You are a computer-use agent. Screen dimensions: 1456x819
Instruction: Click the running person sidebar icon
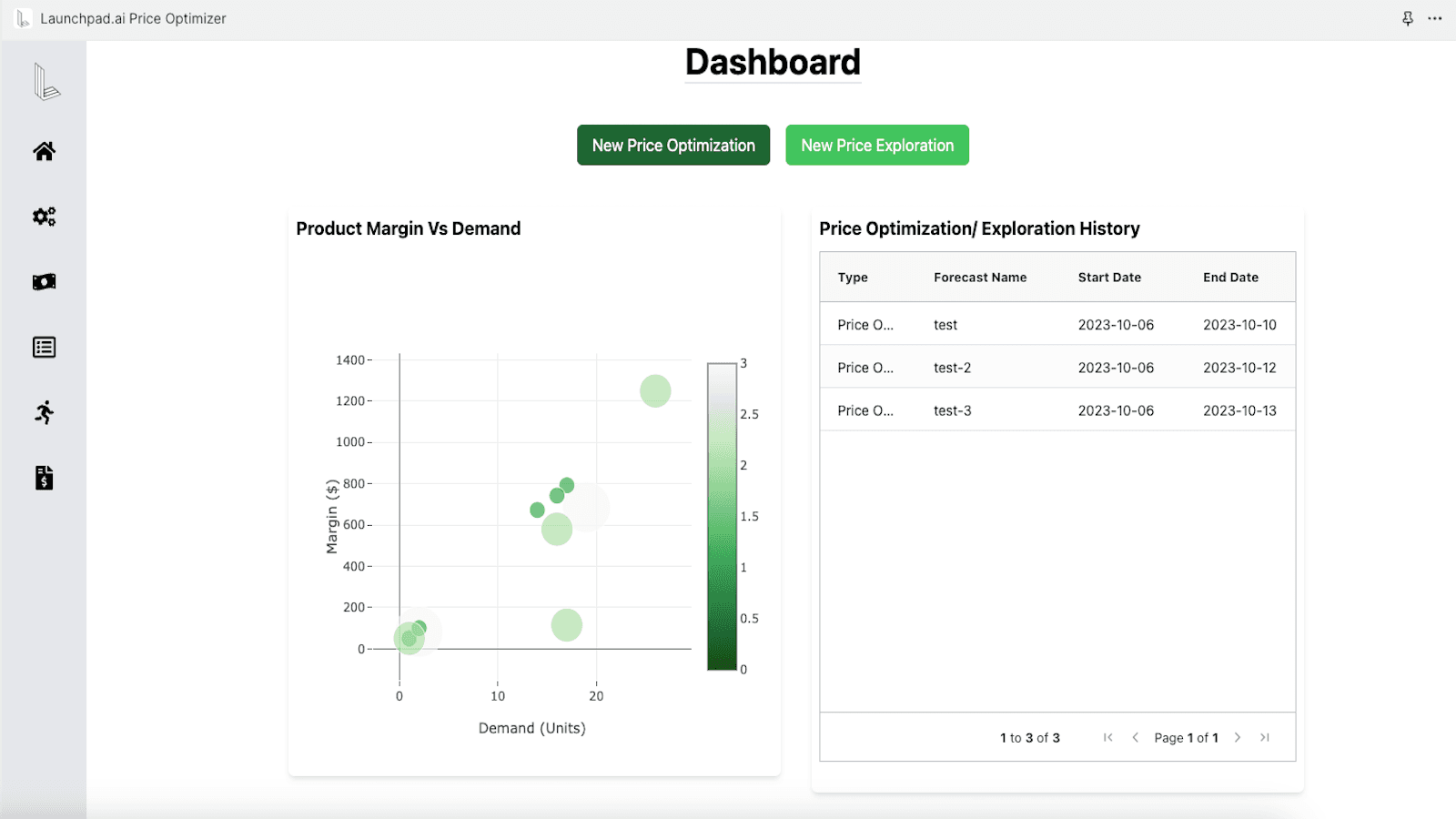coord(44,413)
